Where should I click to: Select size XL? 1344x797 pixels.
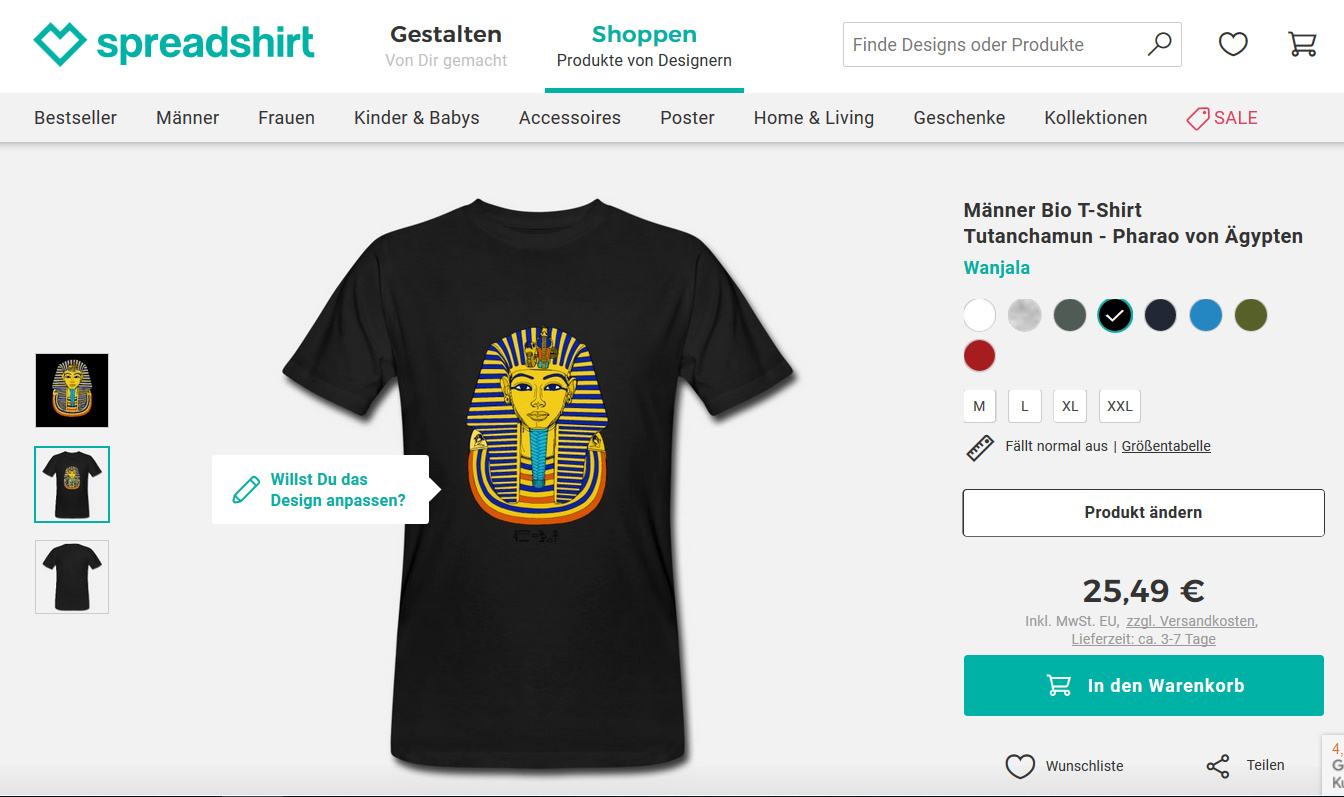(1070, 406)
